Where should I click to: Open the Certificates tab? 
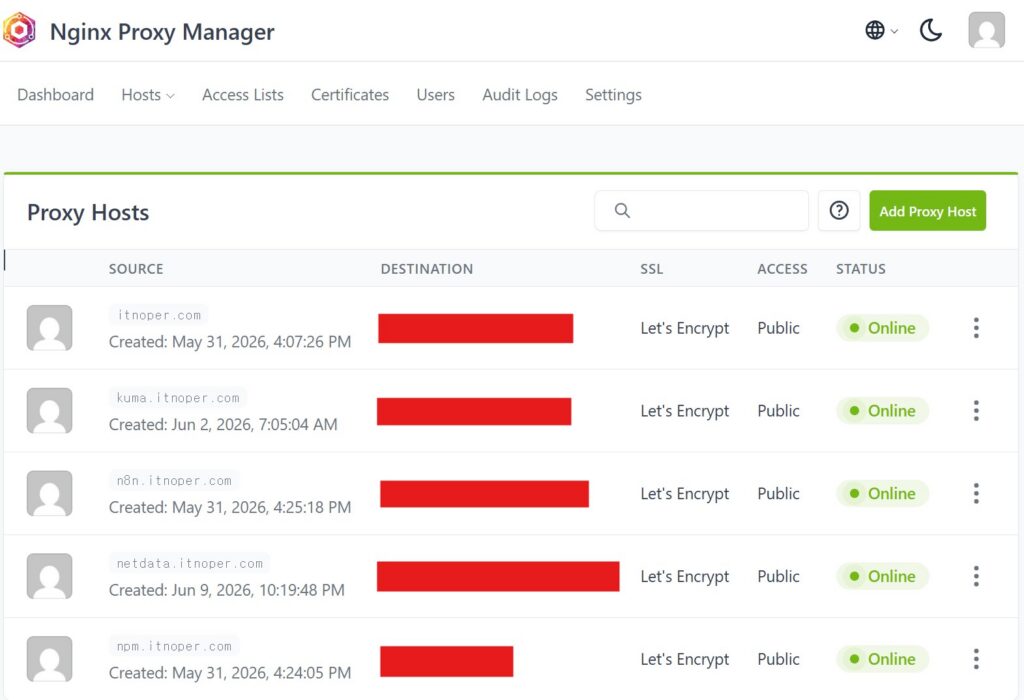tap(350, 95)
